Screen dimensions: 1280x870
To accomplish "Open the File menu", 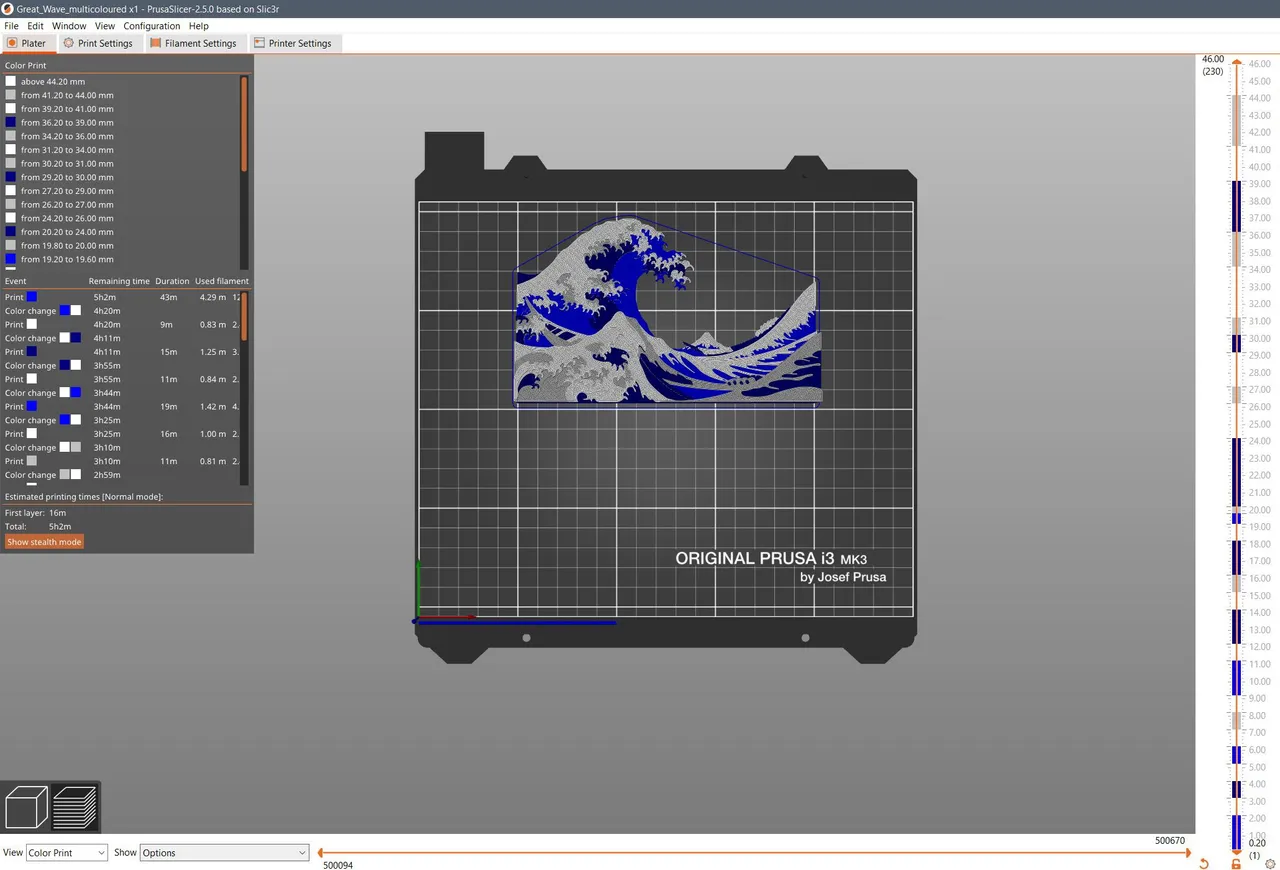I will (11, 26).
